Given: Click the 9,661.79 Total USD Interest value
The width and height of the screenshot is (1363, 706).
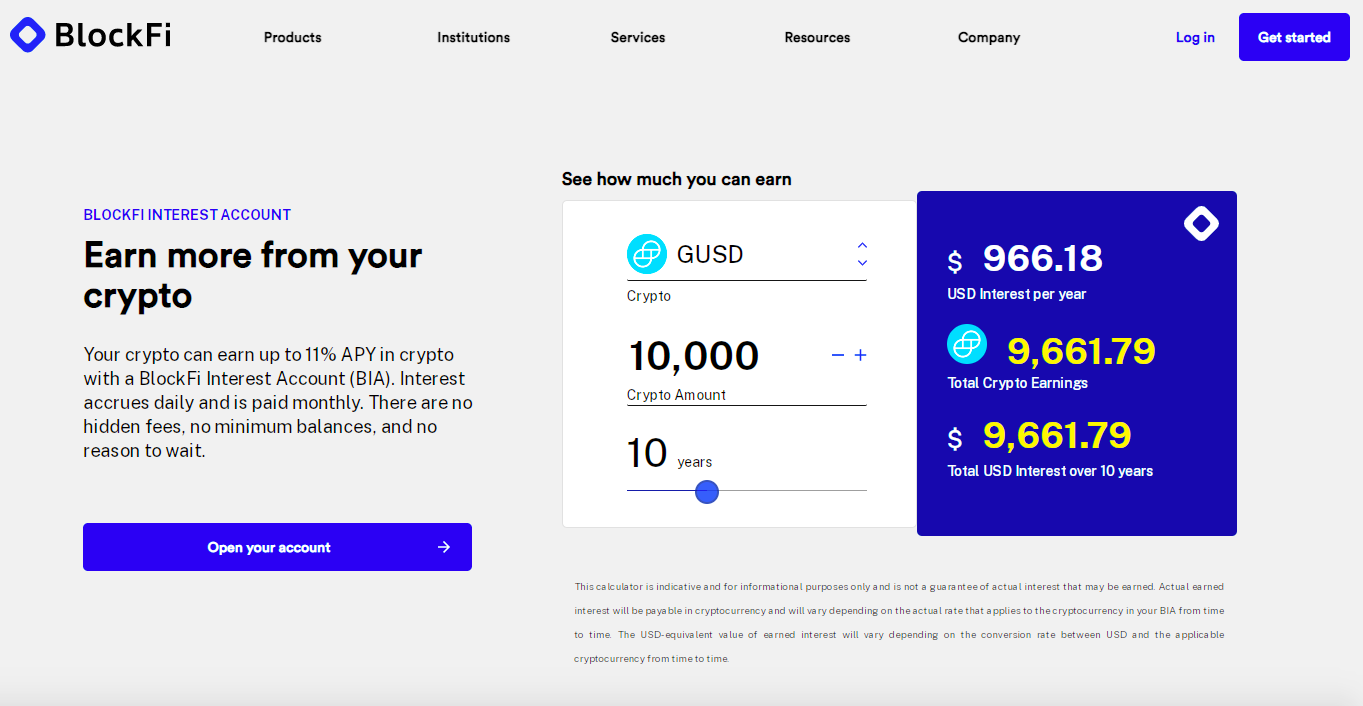Looking at the screenshot, I should click(1057, 435).
